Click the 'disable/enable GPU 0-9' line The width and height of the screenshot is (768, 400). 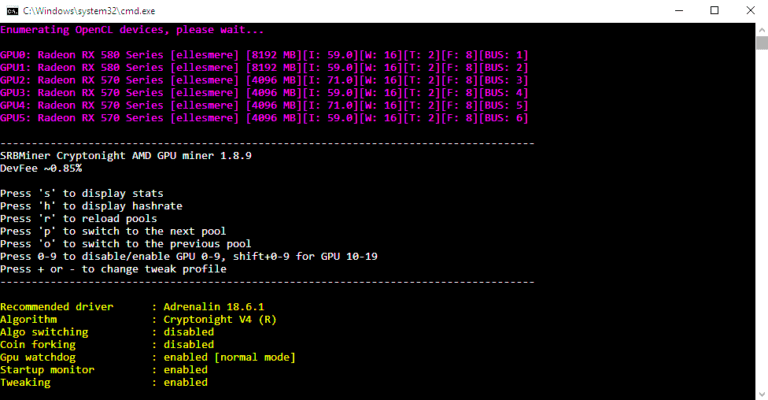189,257
